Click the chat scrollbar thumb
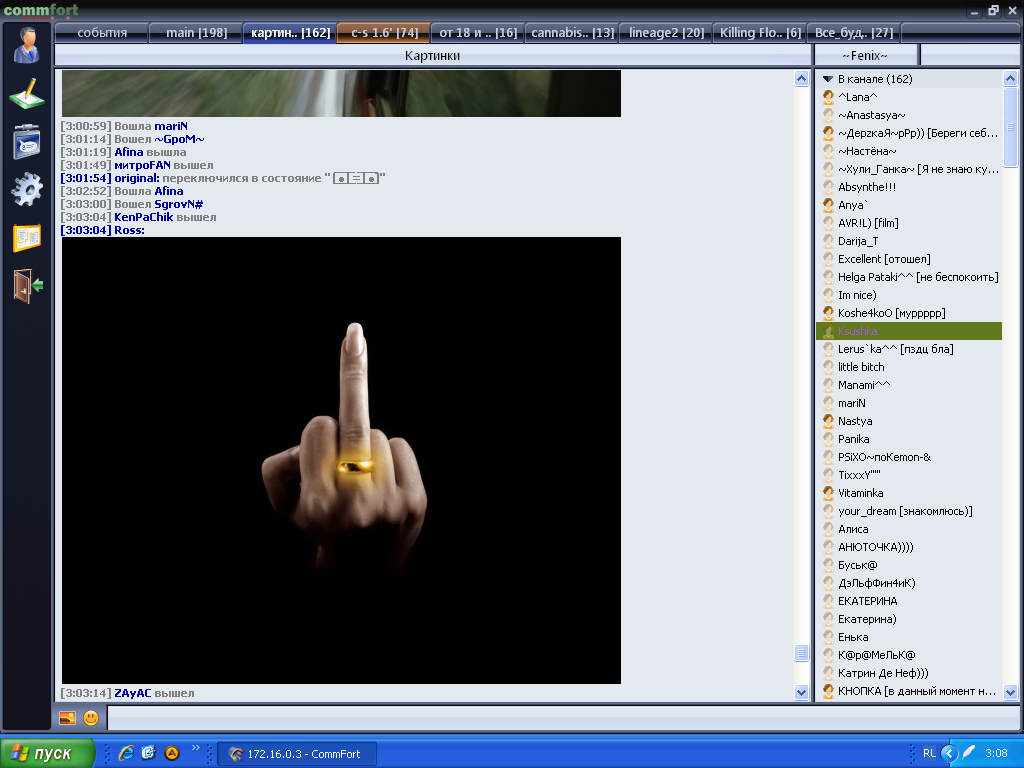The image size is (1024, 768). click(x=801, y=653)
